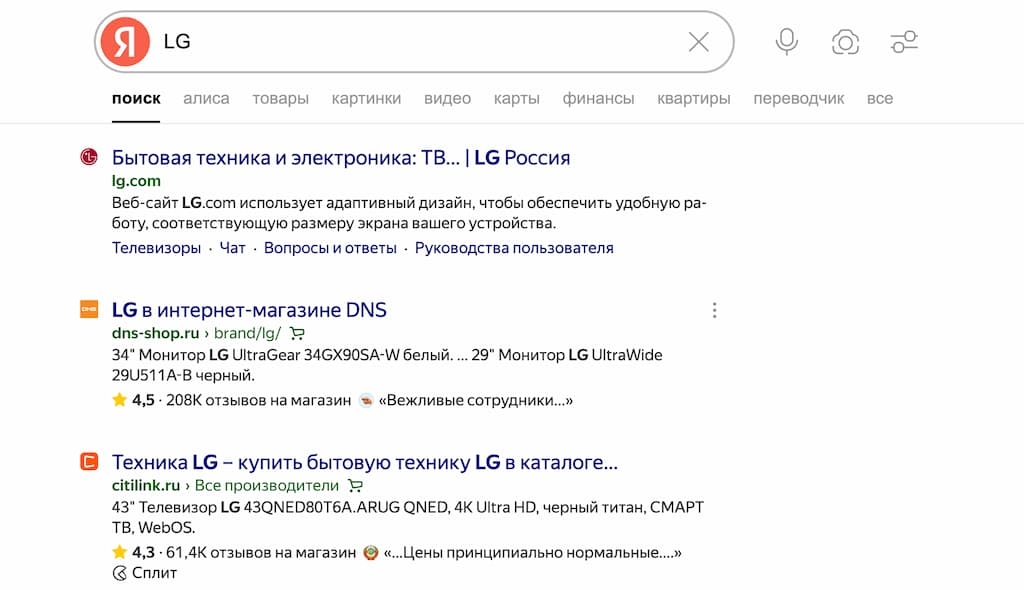Click inside the search input field

[x=420, y=42]
